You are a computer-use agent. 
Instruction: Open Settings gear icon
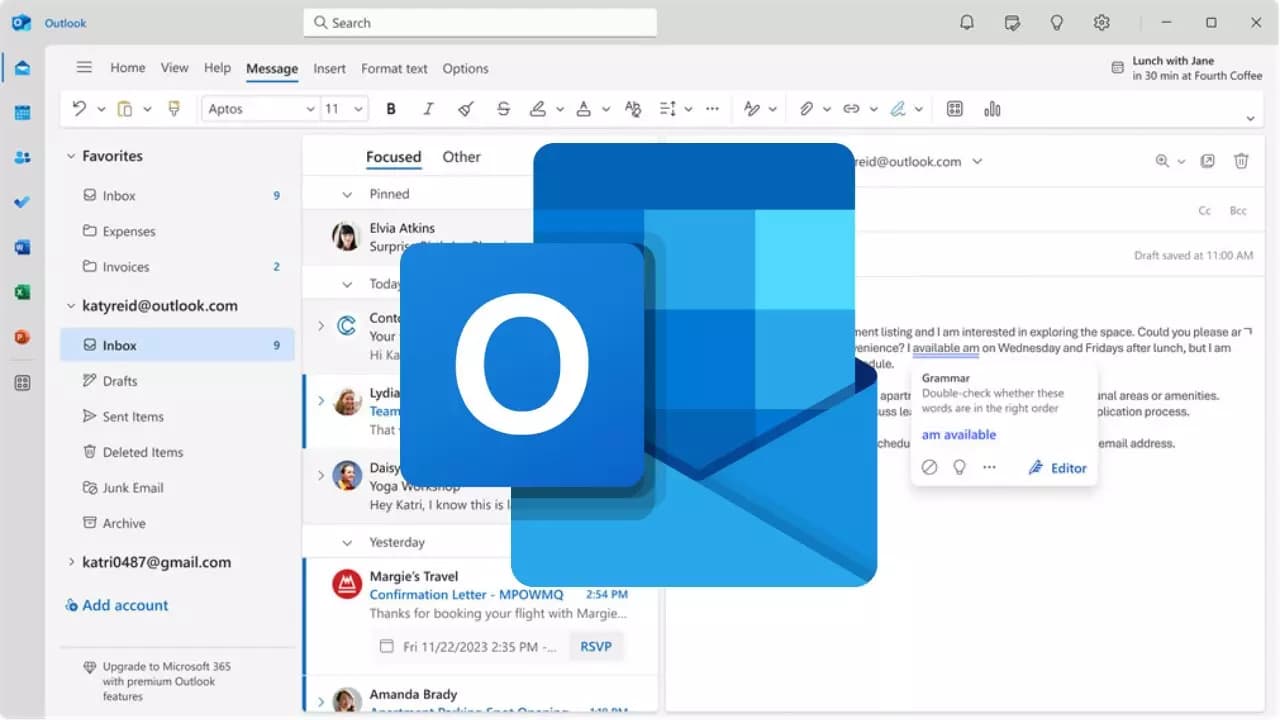(x=1102, y=22)
